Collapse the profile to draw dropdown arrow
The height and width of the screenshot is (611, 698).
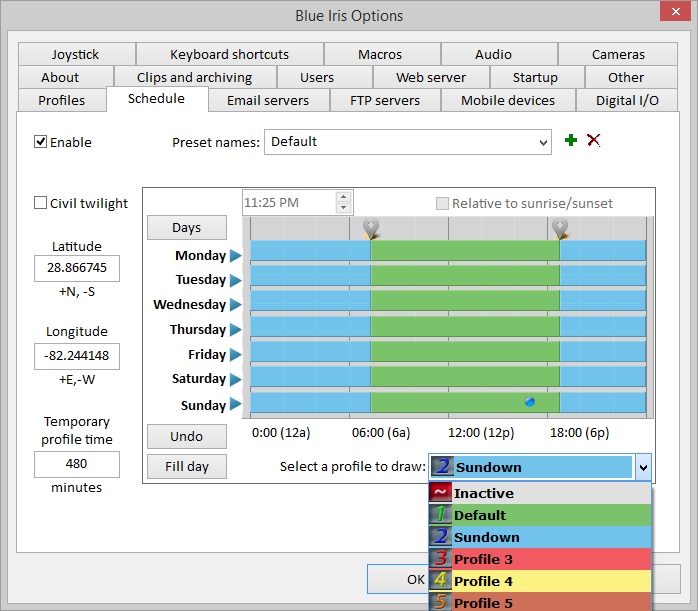click(x=643, y=467)
